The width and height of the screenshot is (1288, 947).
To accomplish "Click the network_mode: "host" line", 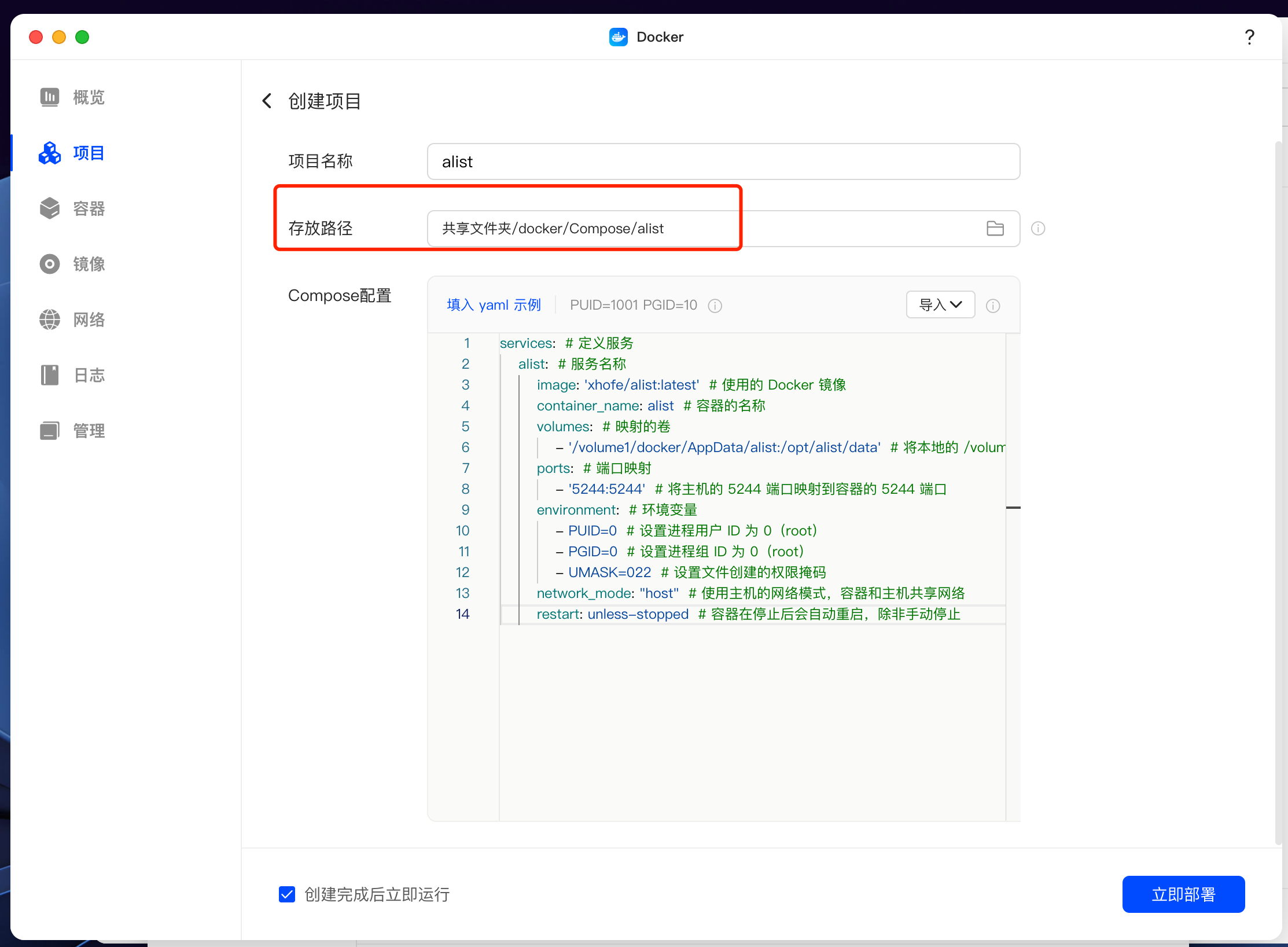I will click(751, 593).
